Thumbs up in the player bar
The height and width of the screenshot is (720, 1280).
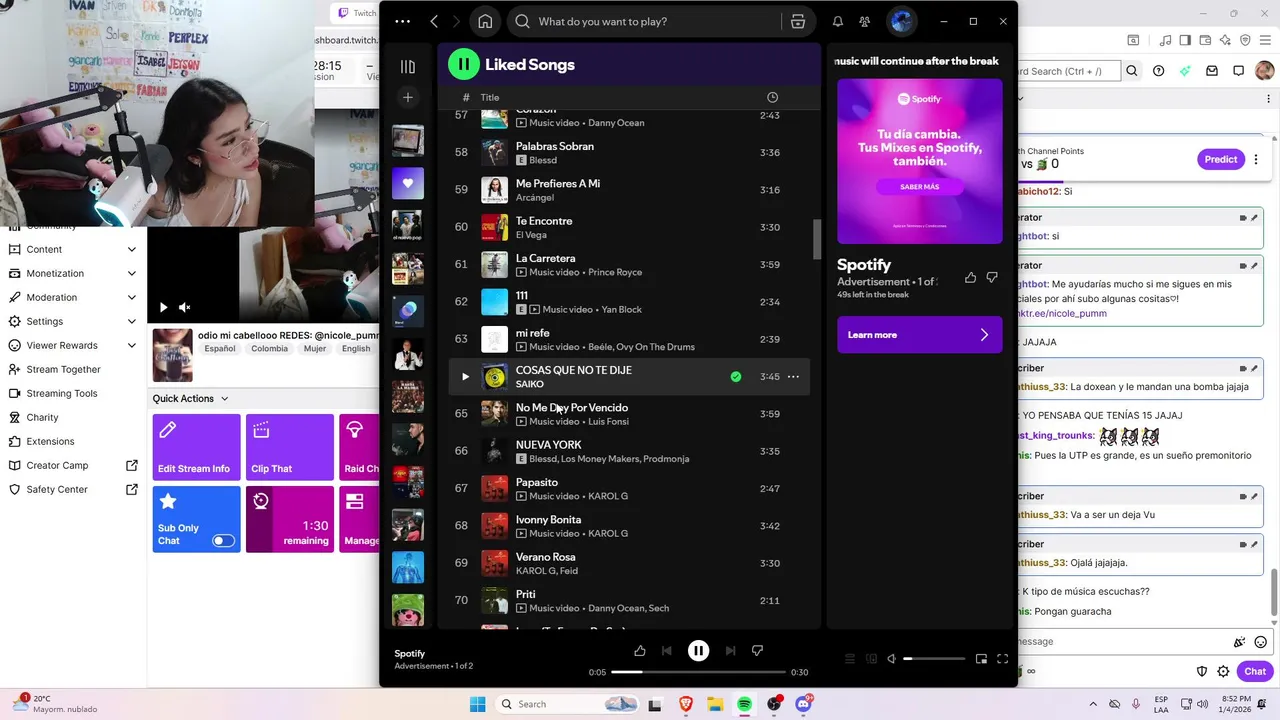pyautogui.click(x=640, y=651)
